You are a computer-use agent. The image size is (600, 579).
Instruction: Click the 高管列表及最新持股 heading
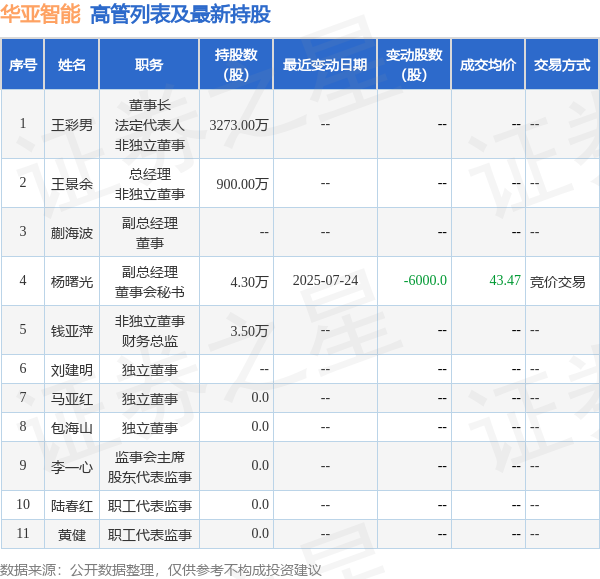pyautogui.click(x=180, y=15)
